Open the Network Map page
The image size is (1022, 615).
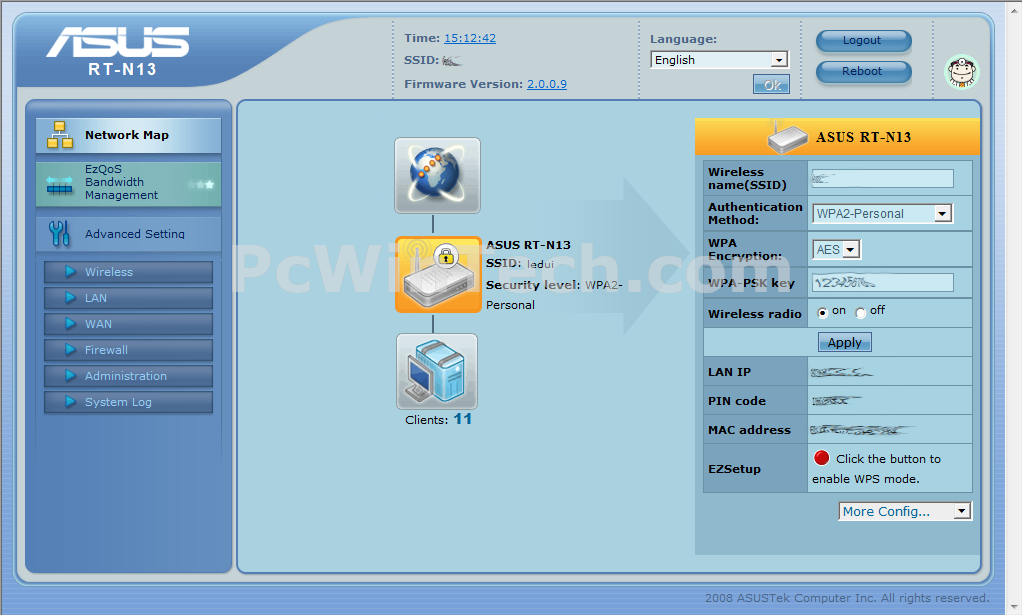[128, 136]
